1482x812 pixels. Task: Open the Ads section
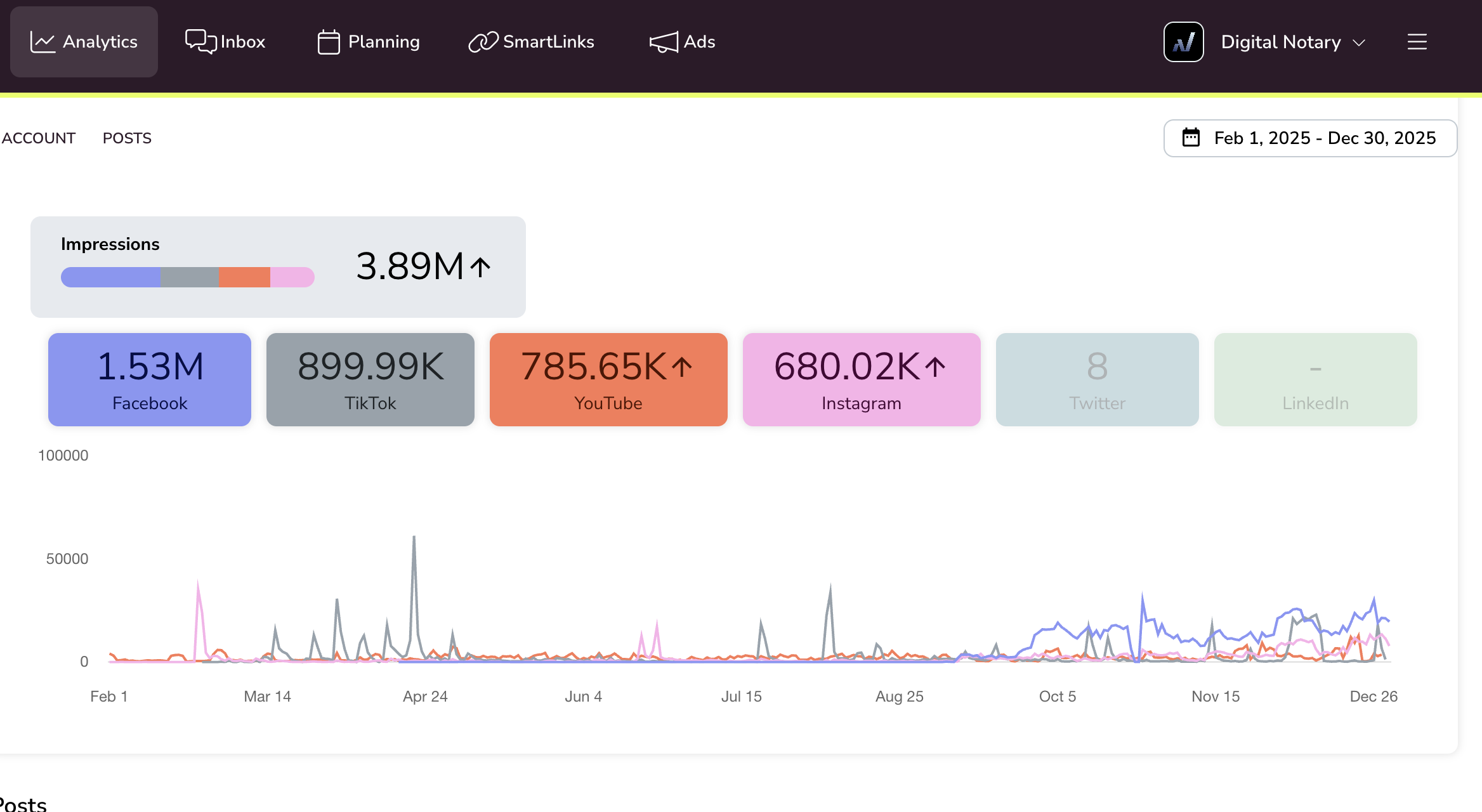[682, 42]
